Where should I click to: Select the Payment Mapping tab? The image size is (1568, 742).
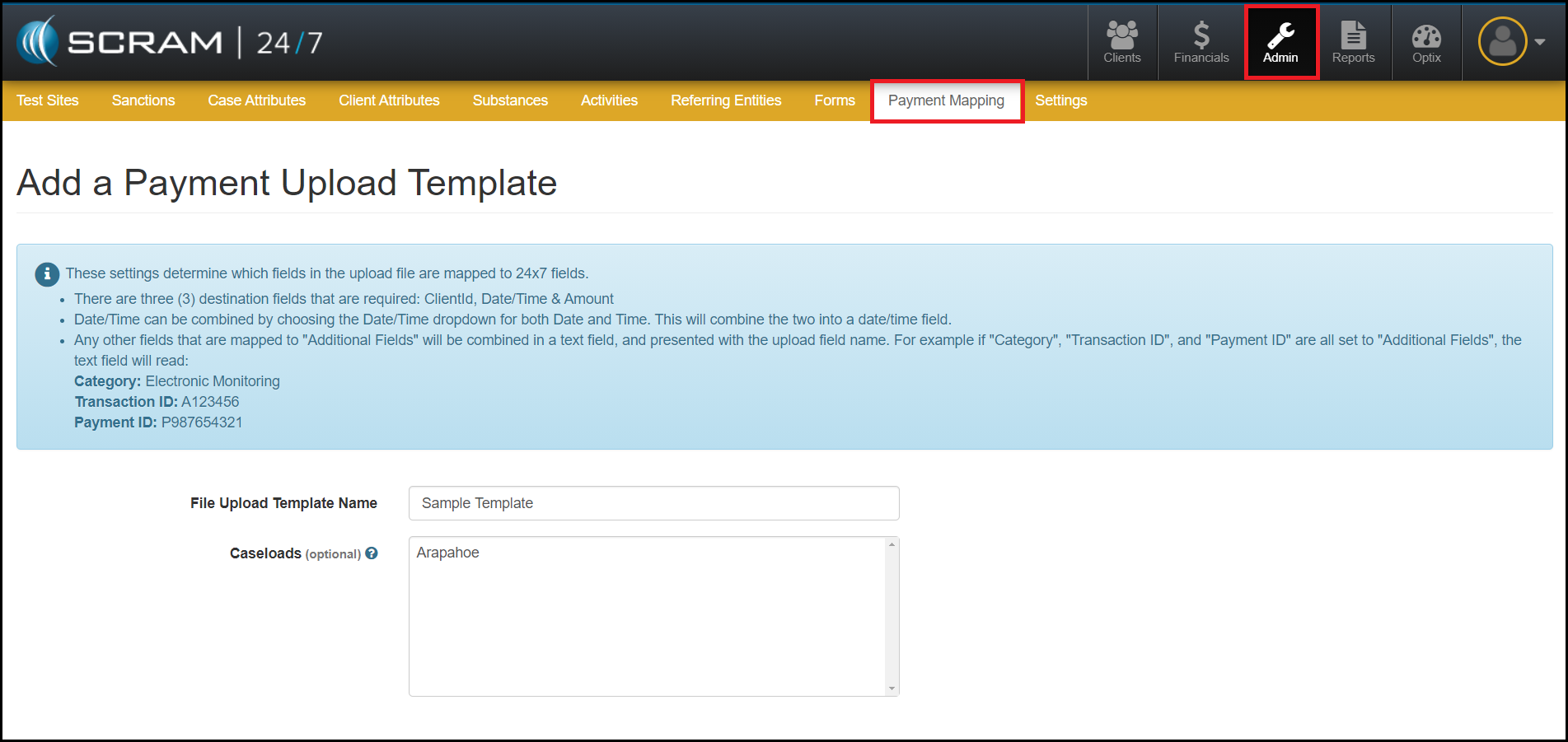pyautogui.click(x=946, y=100)
